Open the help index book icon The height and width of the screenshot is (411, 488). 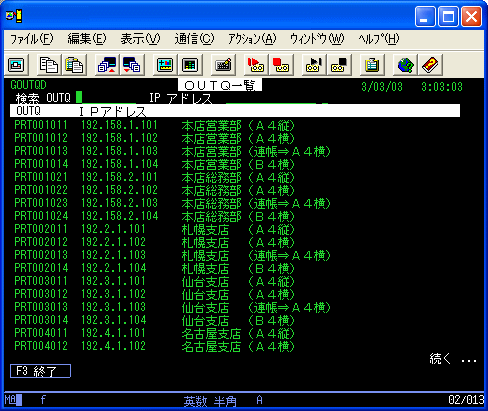[430, 65]
